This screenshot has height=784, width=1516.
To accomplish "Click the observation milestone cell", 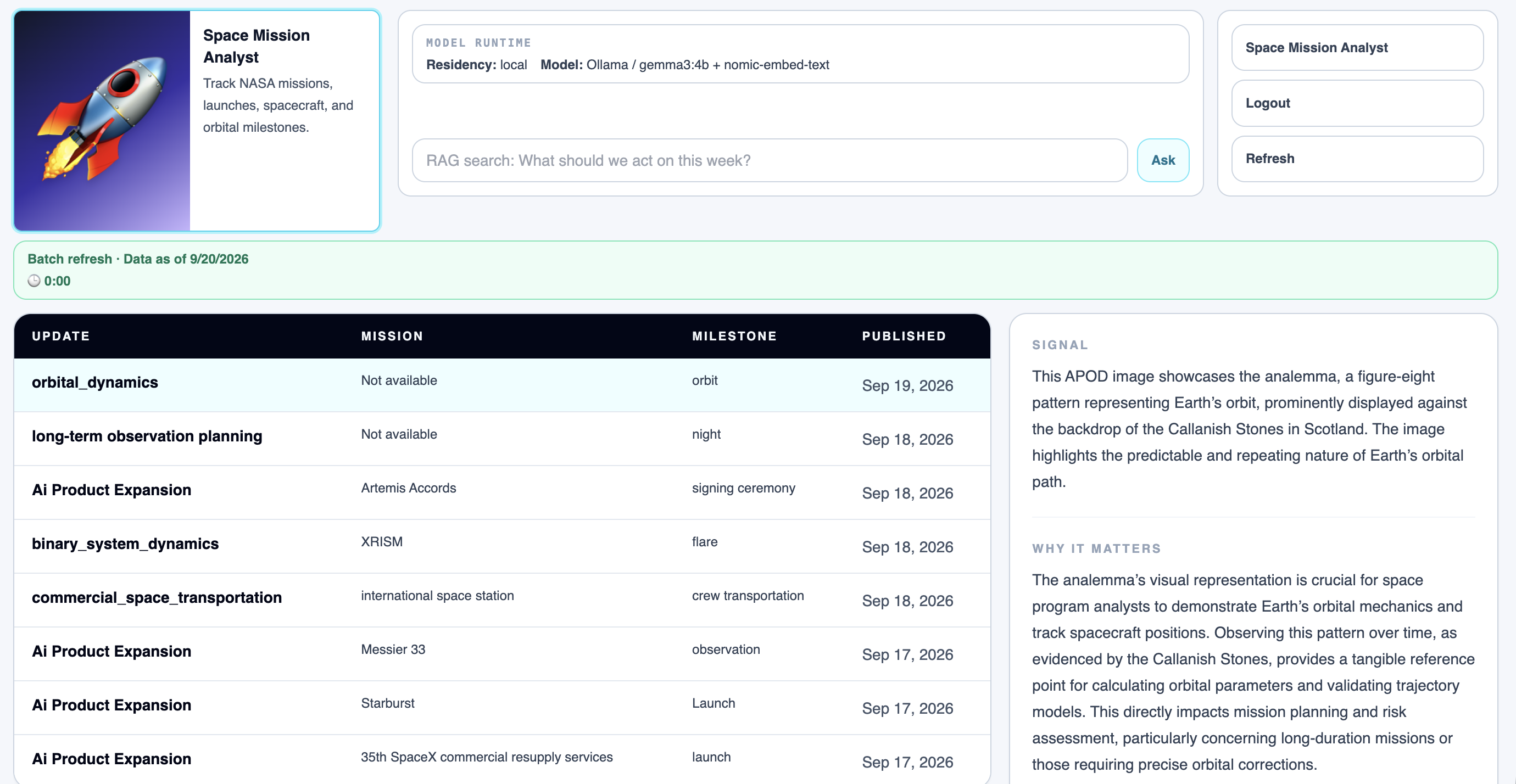I will [x=726, y=649].
